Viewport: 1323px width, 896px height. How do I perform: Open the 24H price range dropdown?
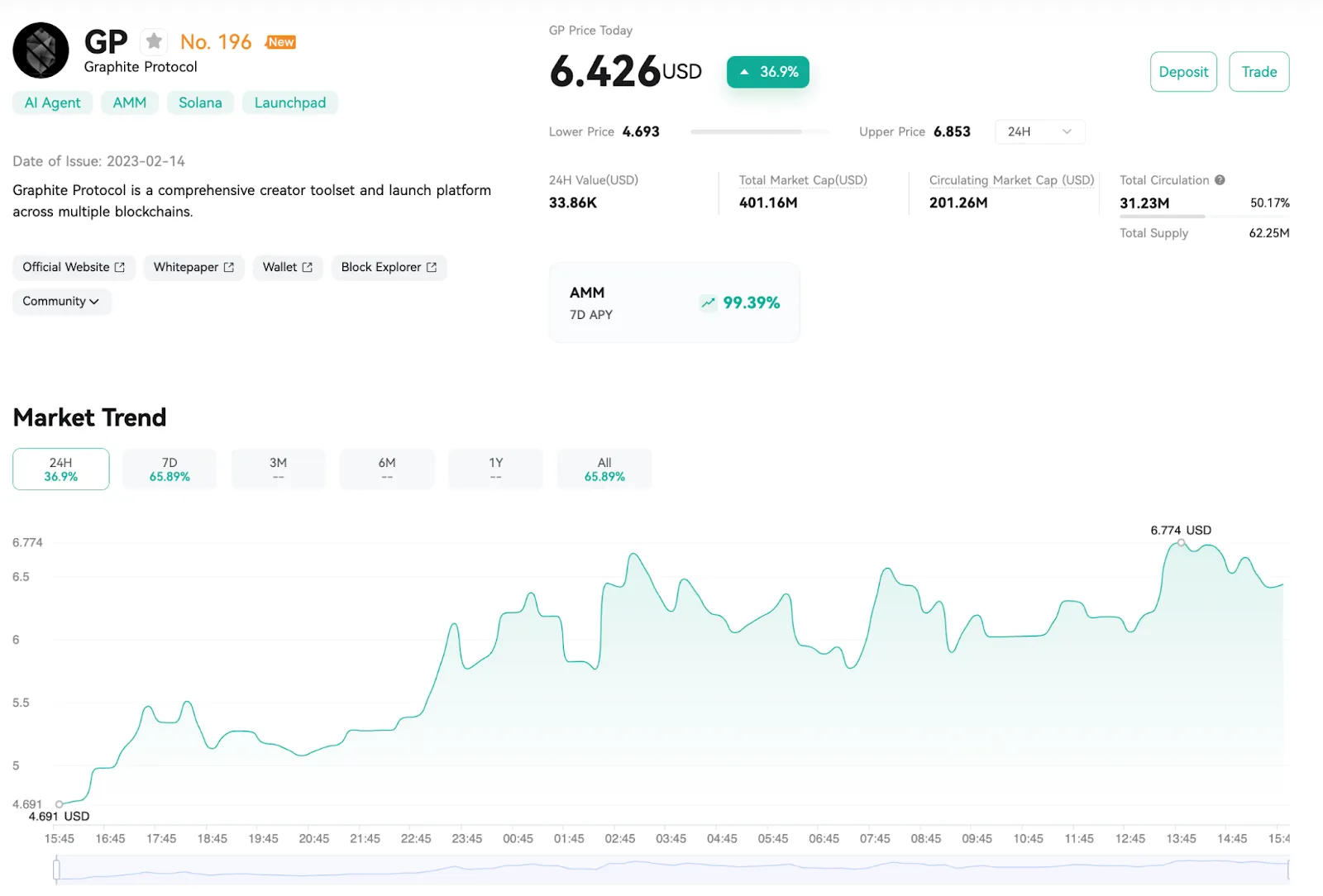point(1040,131)
